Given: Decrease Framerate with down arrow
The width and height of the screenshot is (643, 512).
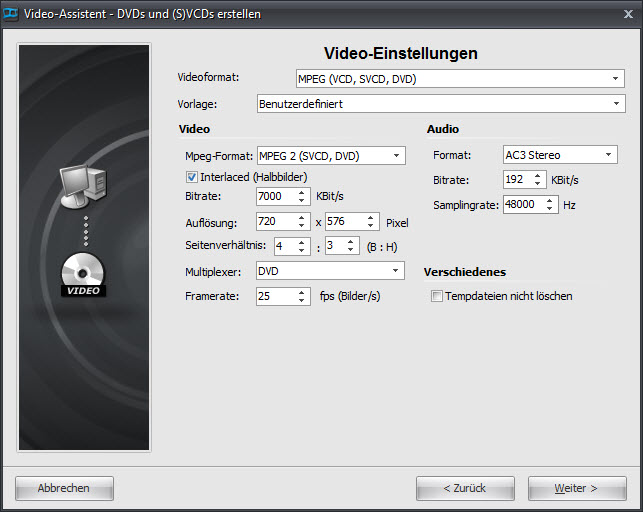Looking at the screenshot, I should pos(303,300).
